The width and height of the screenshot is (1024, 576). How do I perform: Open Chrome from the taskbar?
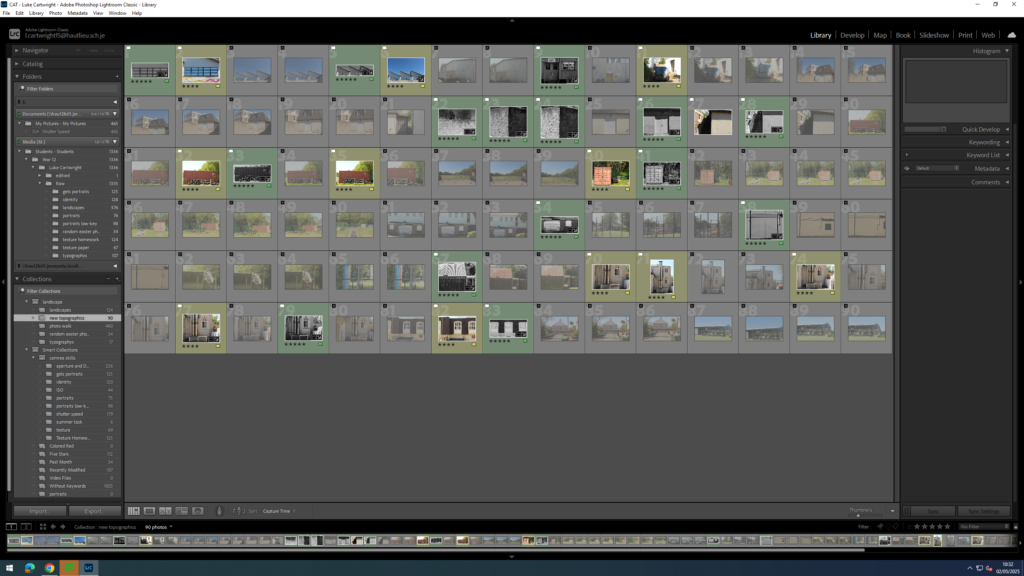[x=50, y=568]
